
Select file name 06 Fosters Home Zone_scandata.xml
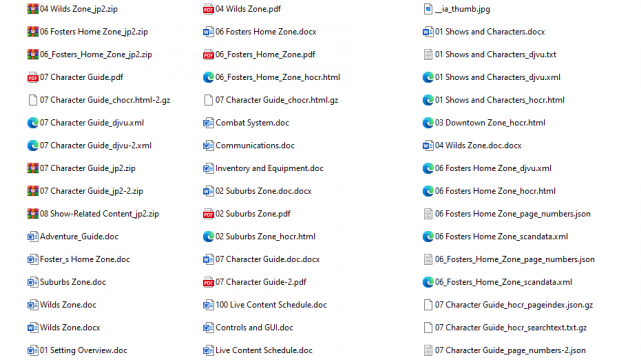coord(502,237)
